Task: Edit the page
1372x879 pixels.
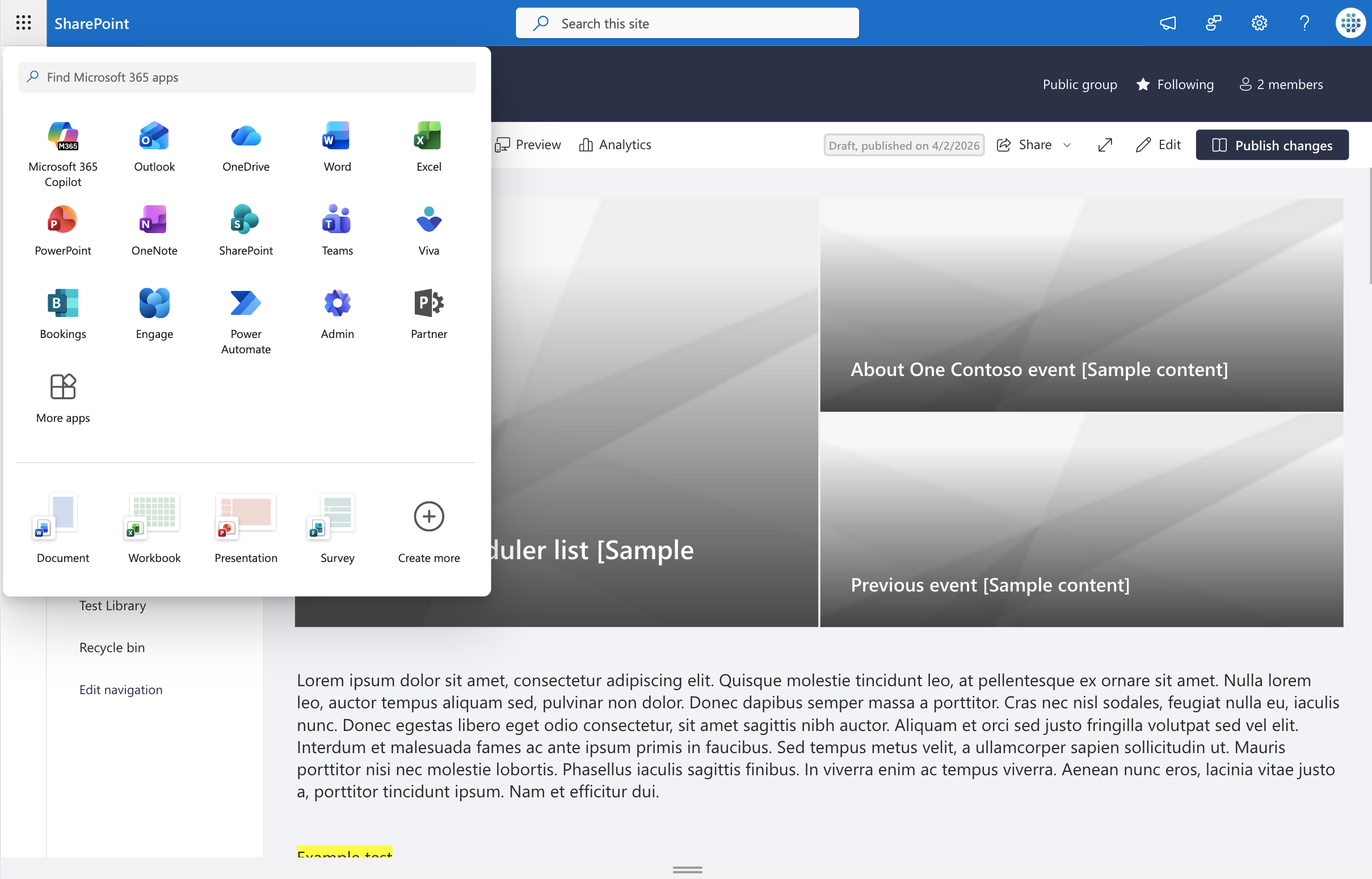Action: pyautogui.click(x=1158, y=145)
